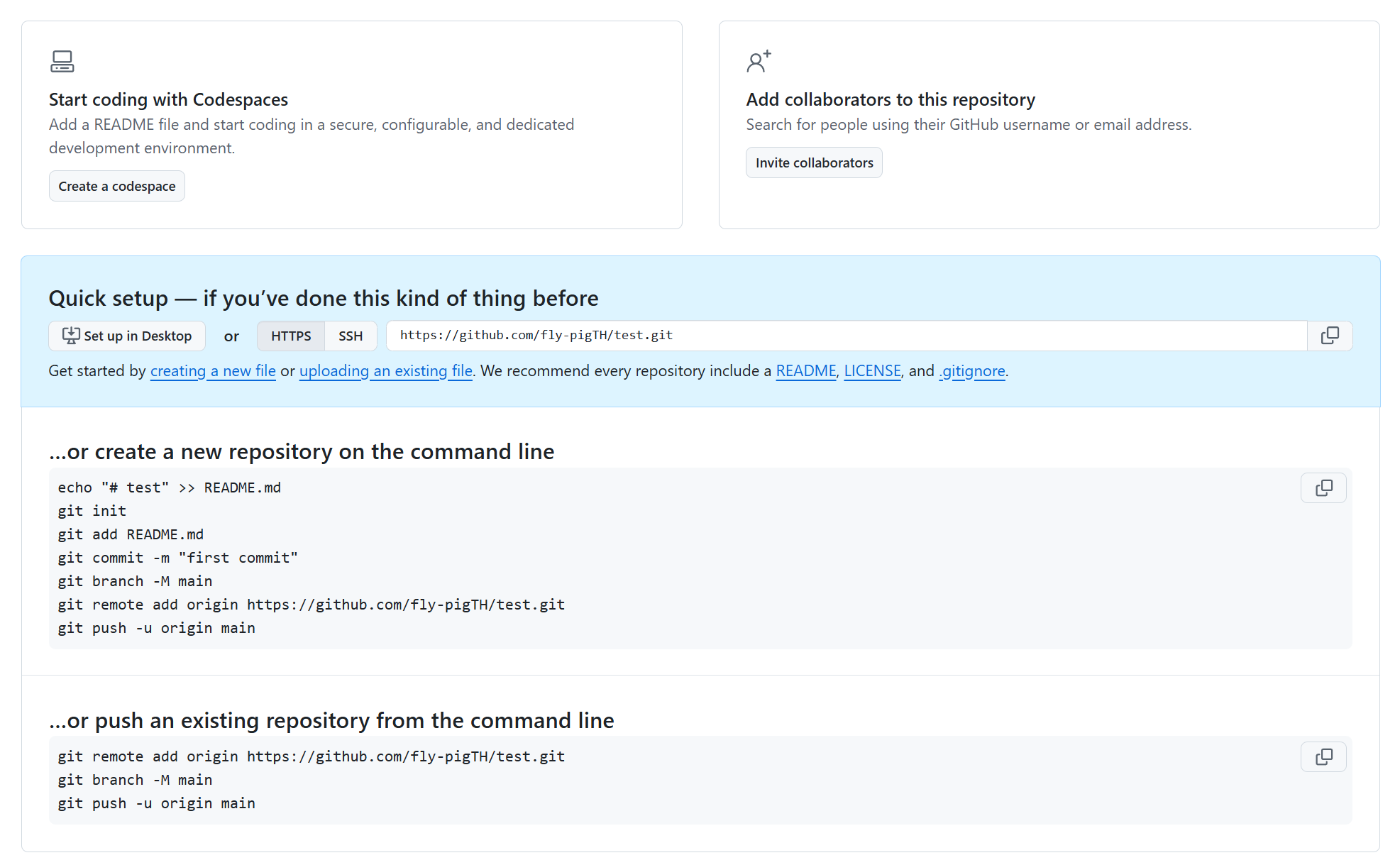
Task: Click the git remote add origin line under push existing
Action: (x=312, y=757)
